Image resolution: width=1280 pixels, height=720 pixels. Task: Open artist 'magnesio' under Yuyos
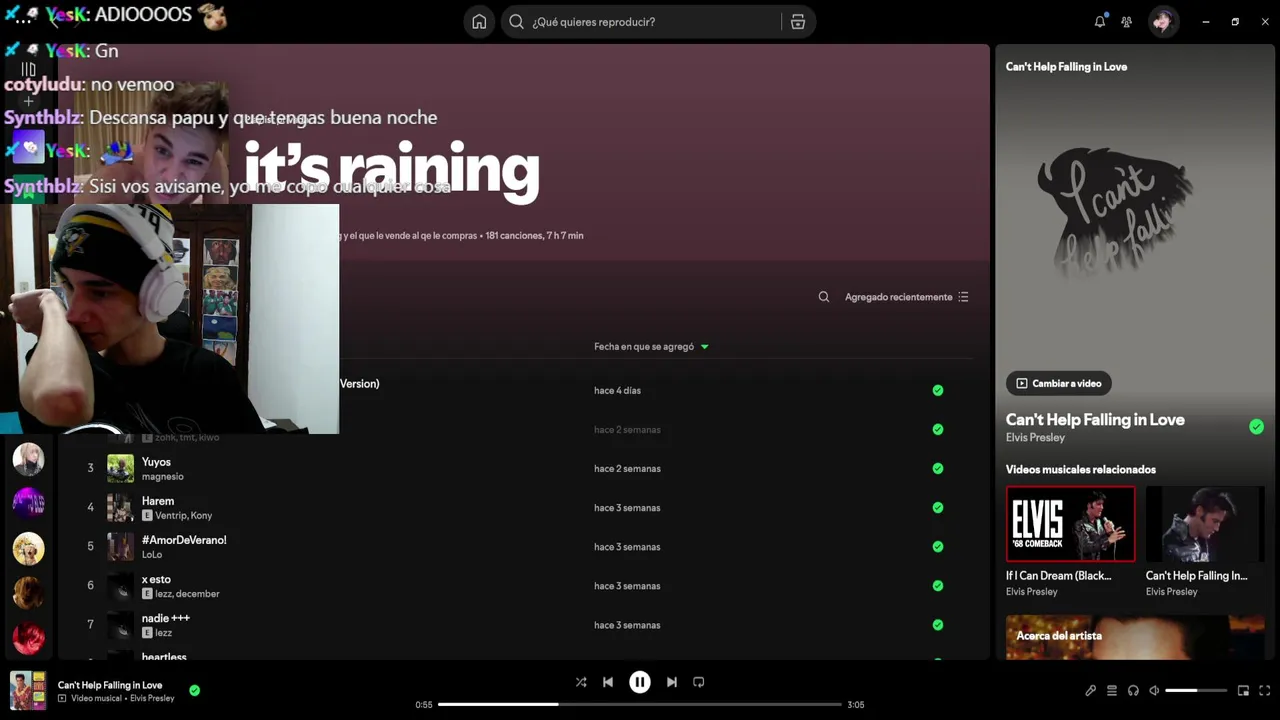point(163,477)
